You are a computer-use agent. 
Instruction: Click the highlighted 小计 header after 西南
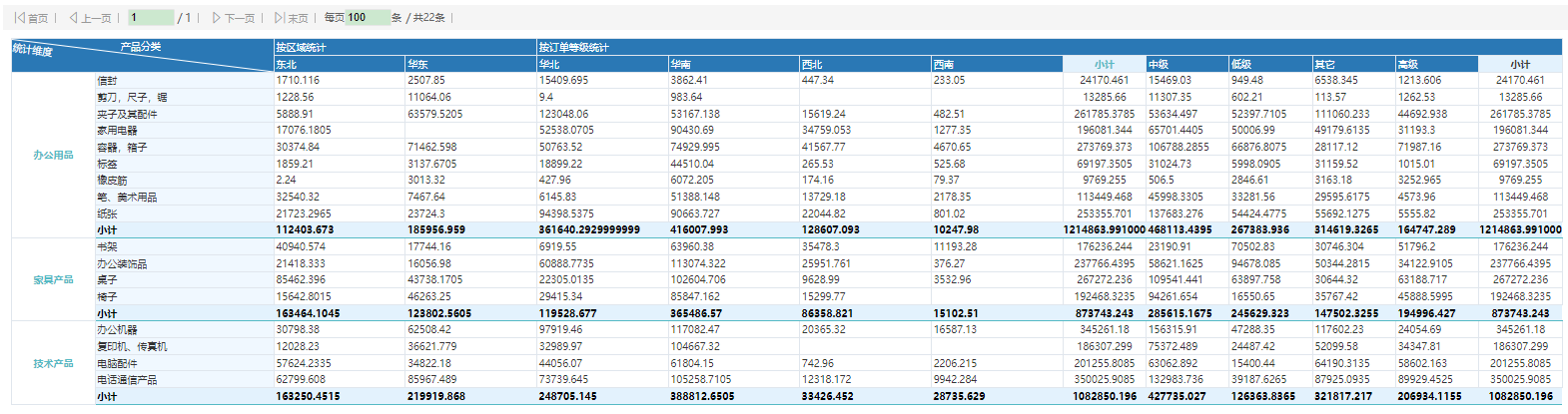coord(1104,64)
